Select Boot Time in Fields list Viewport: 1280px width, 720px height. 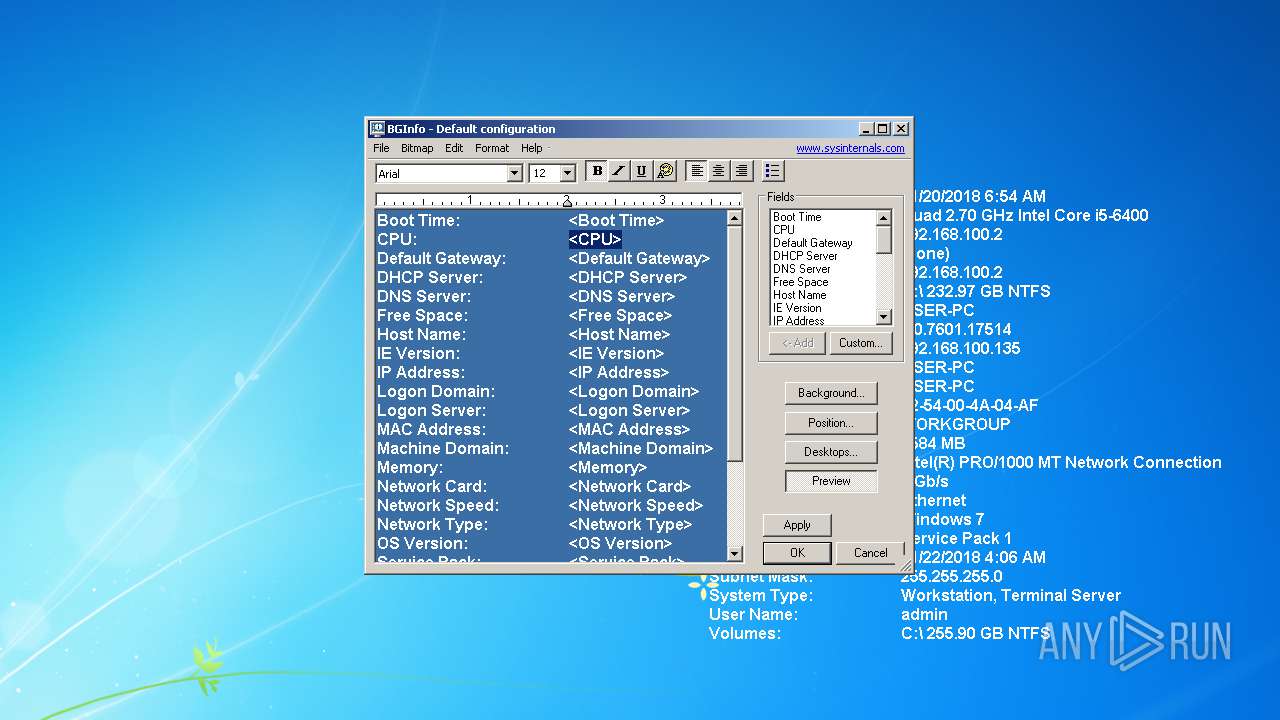[x=797, y=217]
